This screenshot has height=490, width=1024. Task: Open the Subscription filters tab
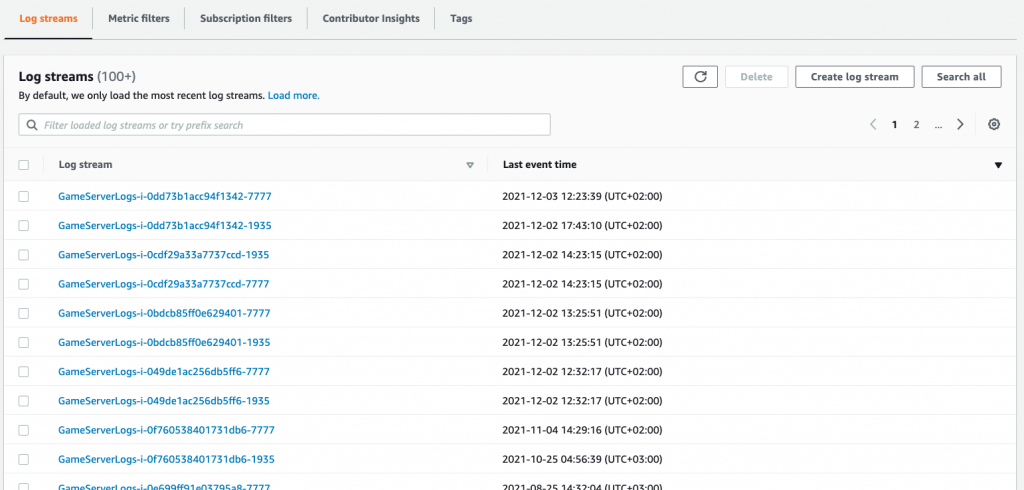click(246, 18)
